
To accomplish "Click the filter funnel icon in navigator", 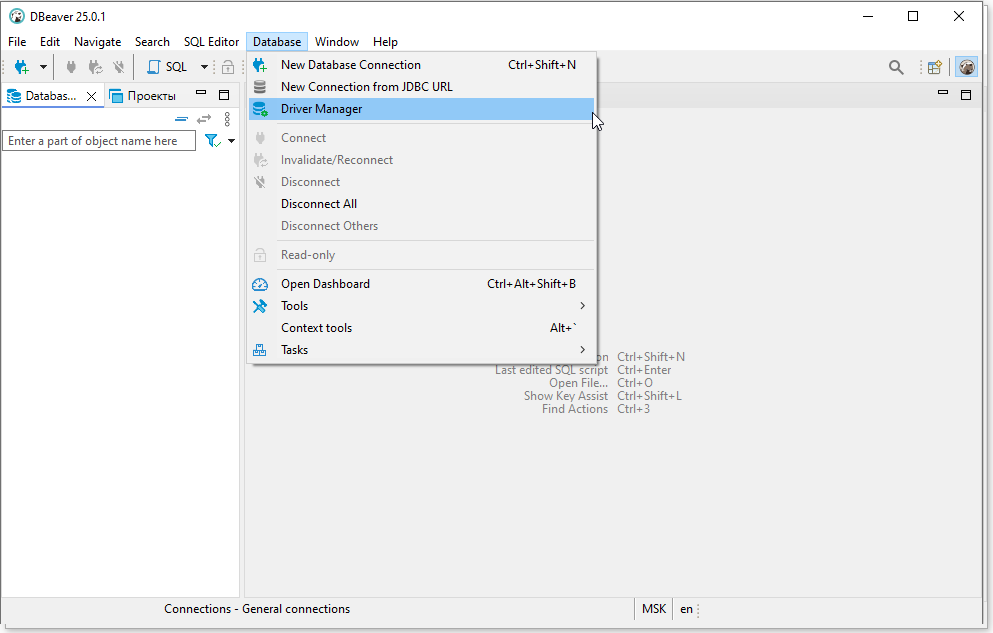I will pyautogui.click(x=212, y=141).
